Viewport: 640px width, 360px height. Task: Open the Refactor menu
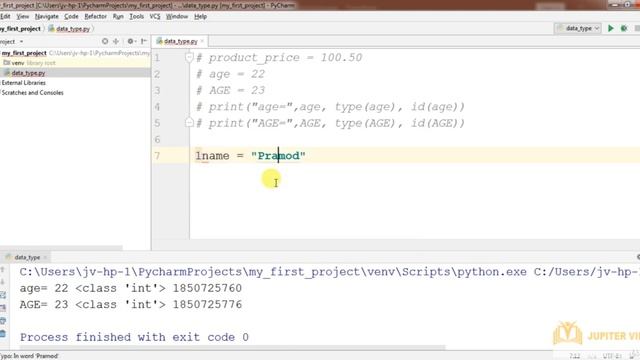(96, 16)
